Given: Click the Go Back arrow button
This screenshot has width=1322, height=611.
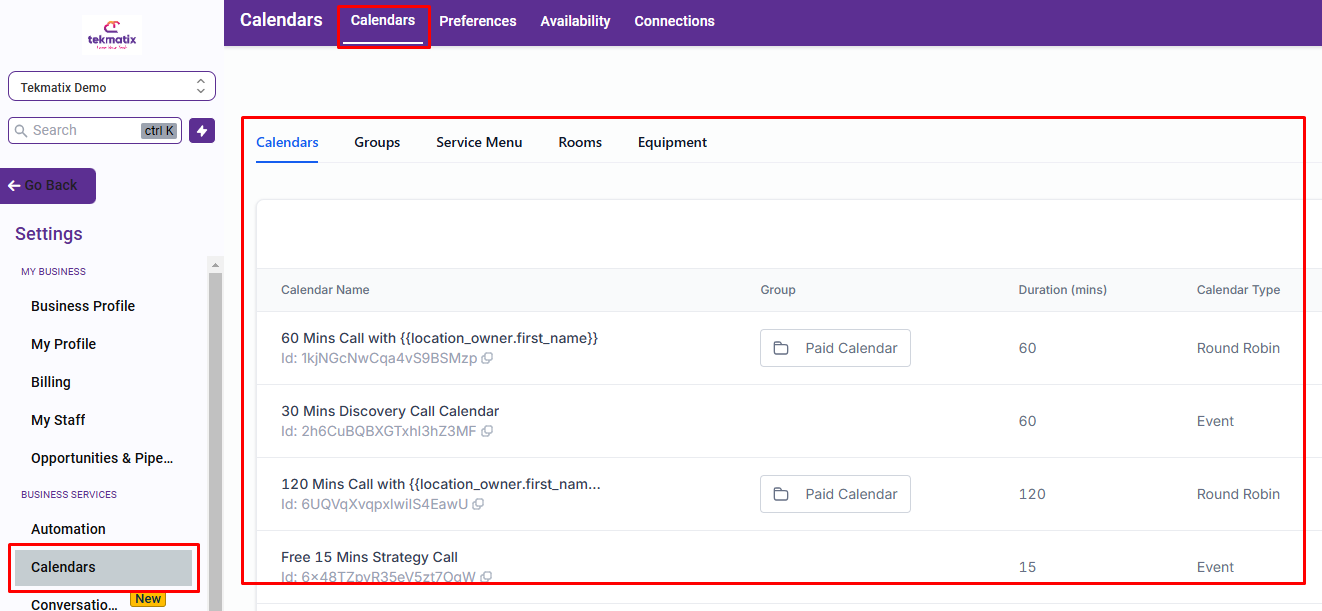Looking at the screenshot, I should coord(48,186).
